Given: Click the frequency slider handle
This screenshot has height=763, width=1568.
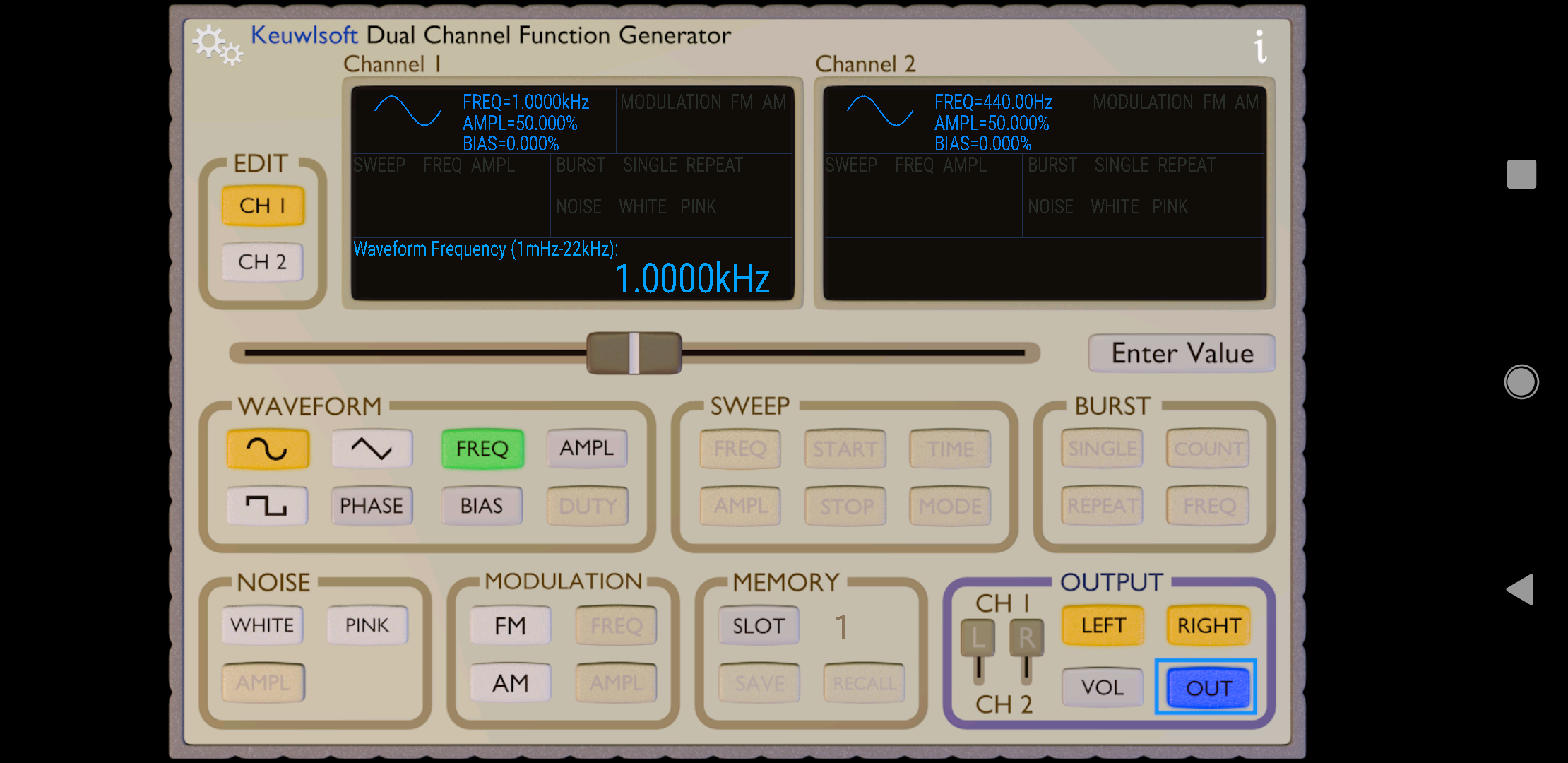Looking at the screenshot, I should (634, 353).
